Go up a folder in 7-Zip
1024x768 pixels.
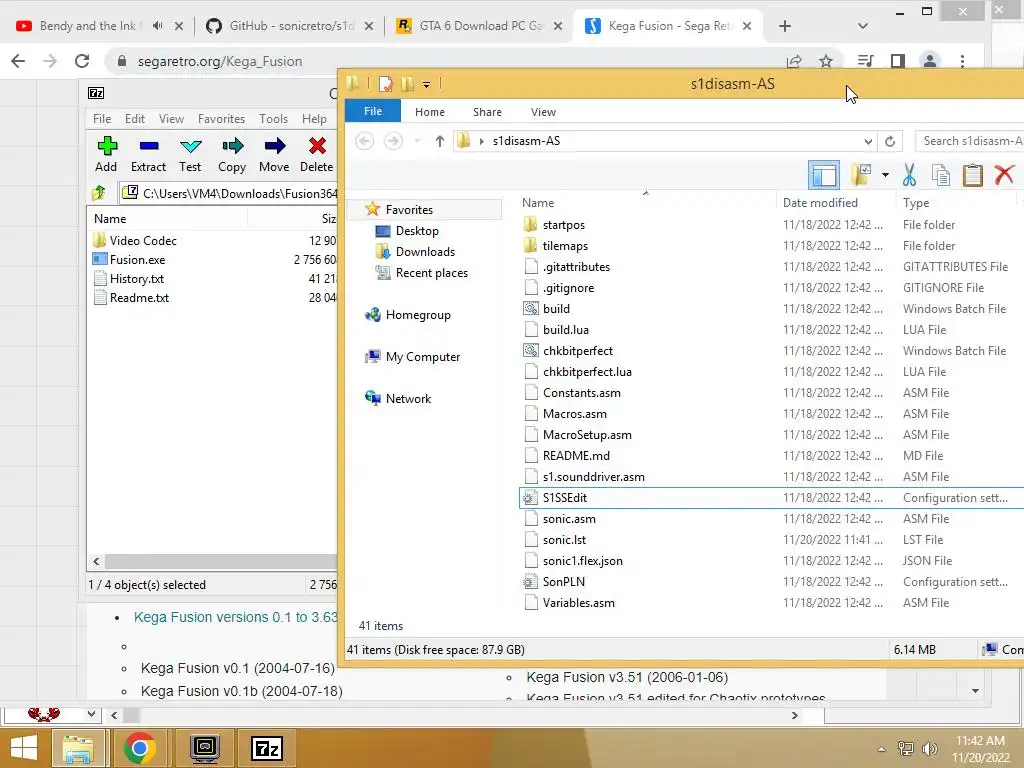(99, 193)
